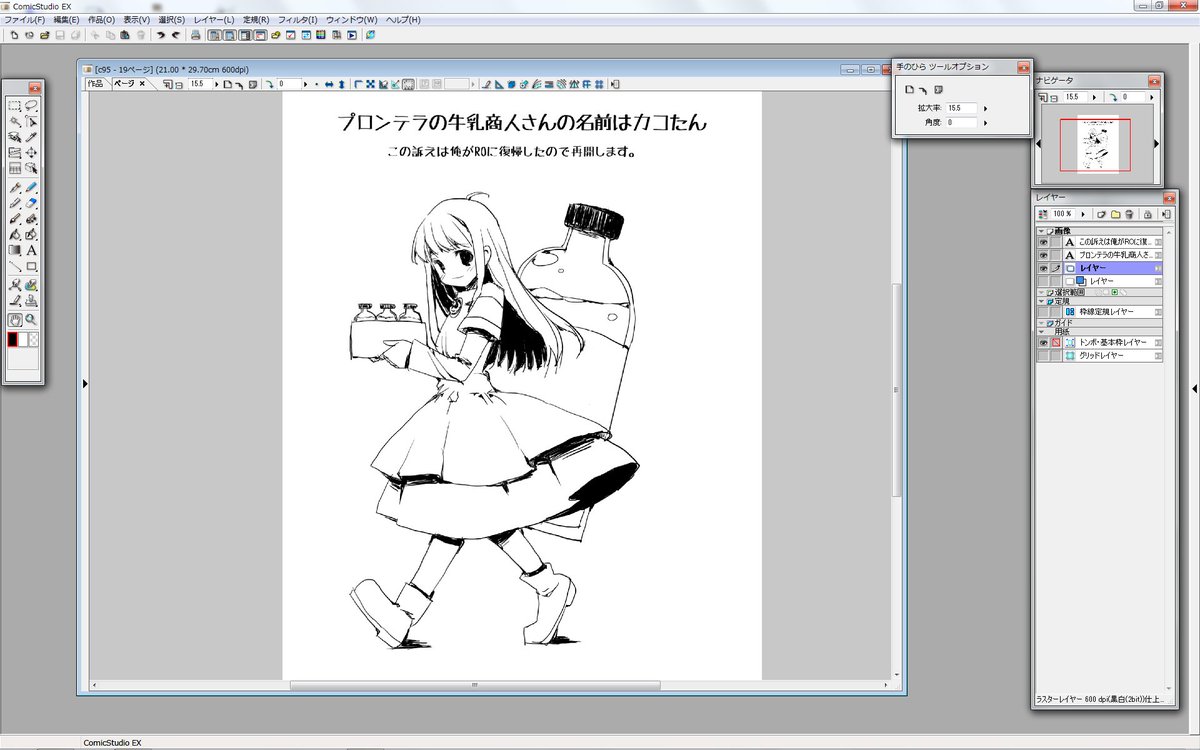
Task: Select the magic wand tool
Action: point(15,121)
